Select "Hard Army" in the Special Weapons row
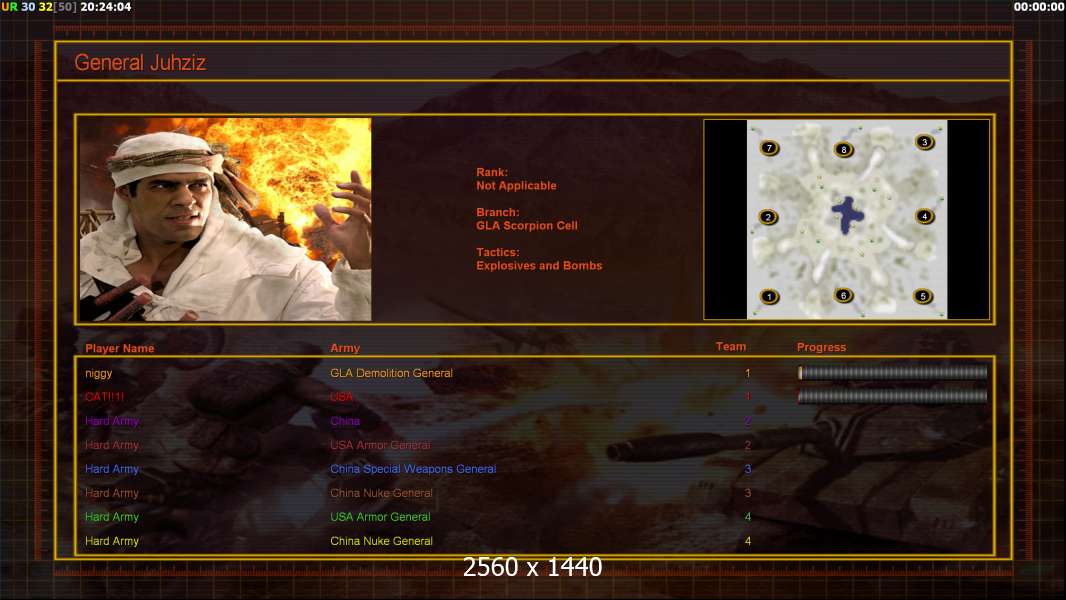Image resolution: width=1066 pixels, height=600 pixels. click(111, 469)
